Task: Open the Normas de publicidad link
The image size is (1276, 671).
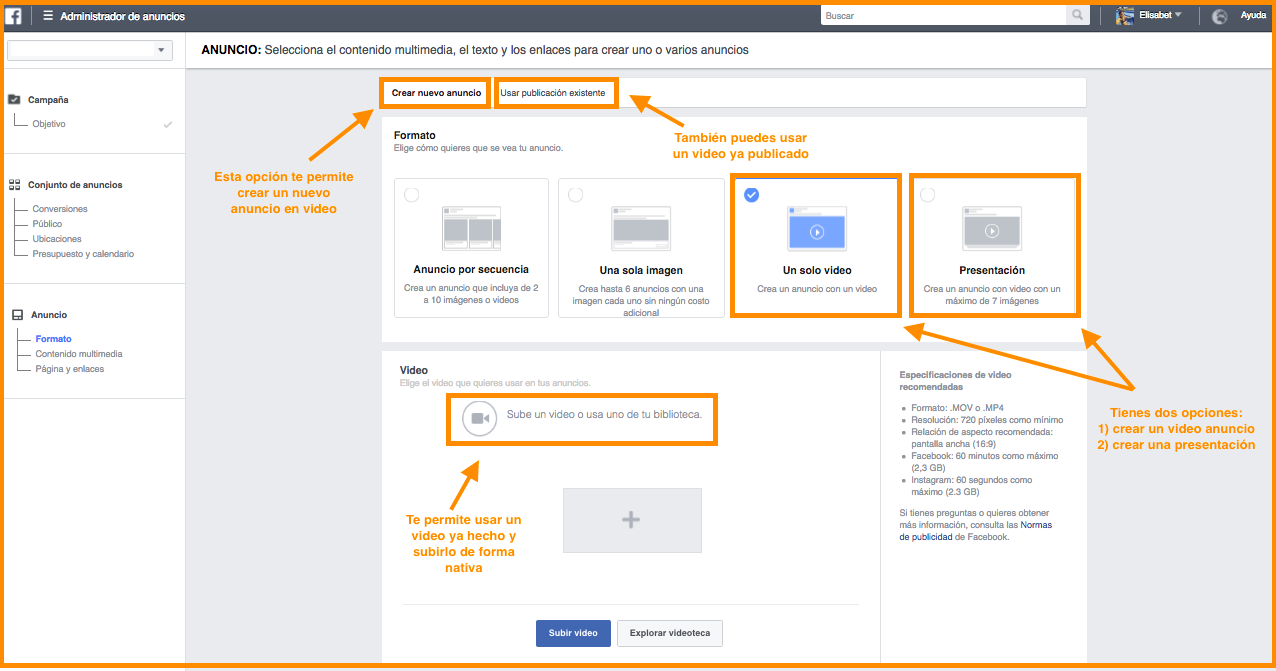Action: tap(1036, 525)
